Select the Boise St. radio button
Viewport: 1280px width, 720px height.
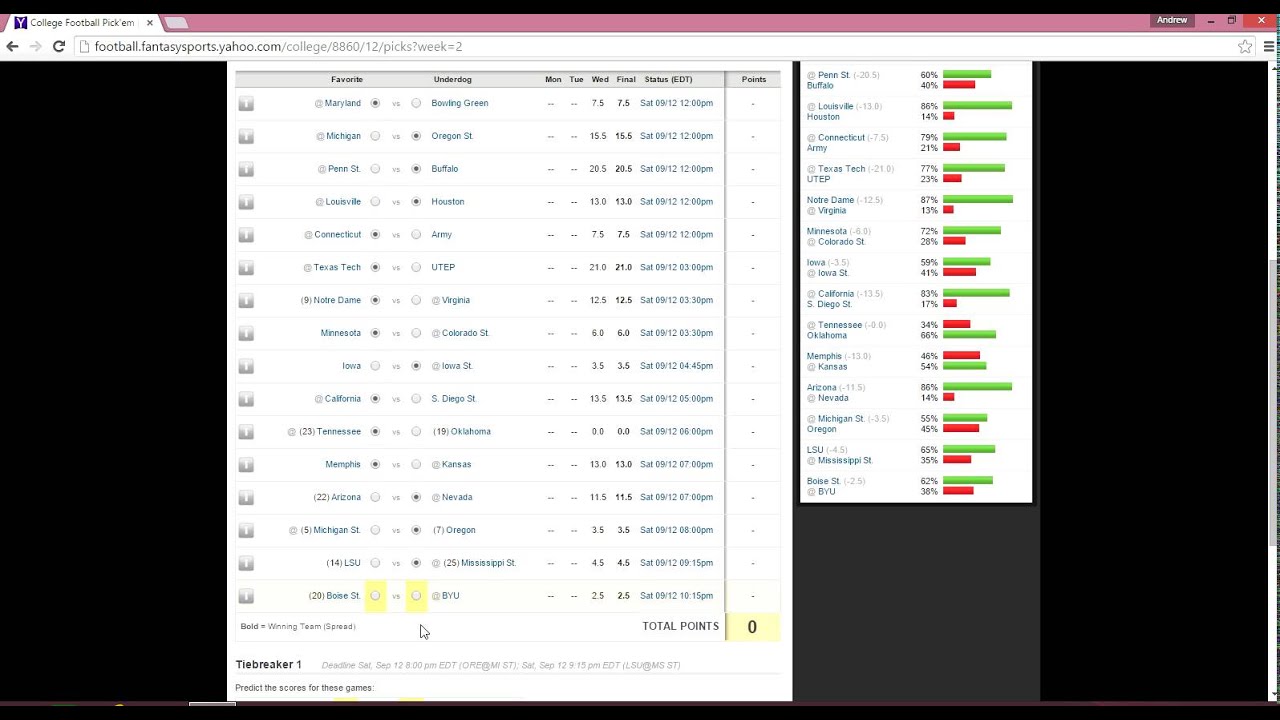tap(375, 596)
